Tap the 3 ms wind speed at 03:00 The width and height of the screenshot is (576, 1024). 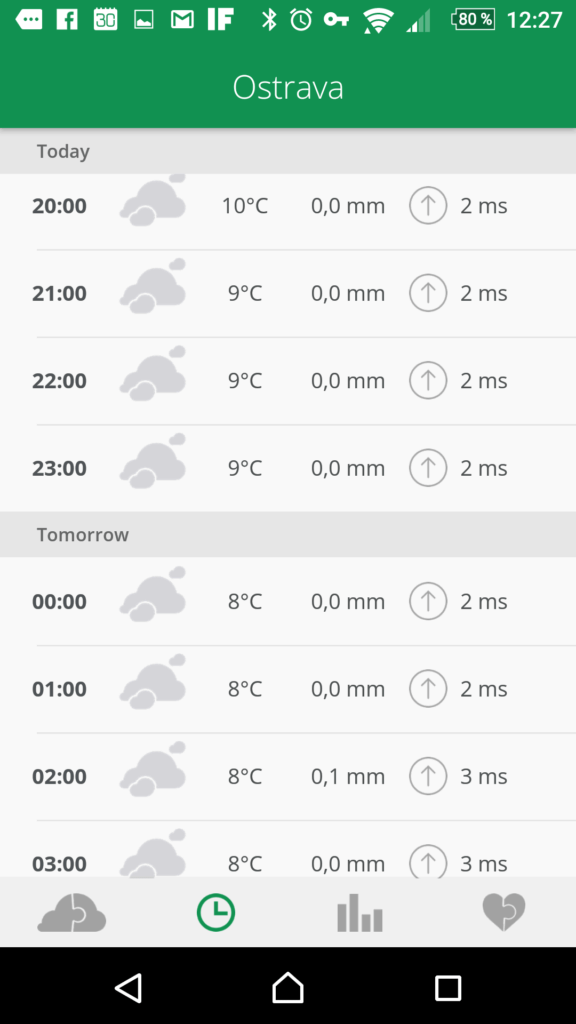coord(484,863)
